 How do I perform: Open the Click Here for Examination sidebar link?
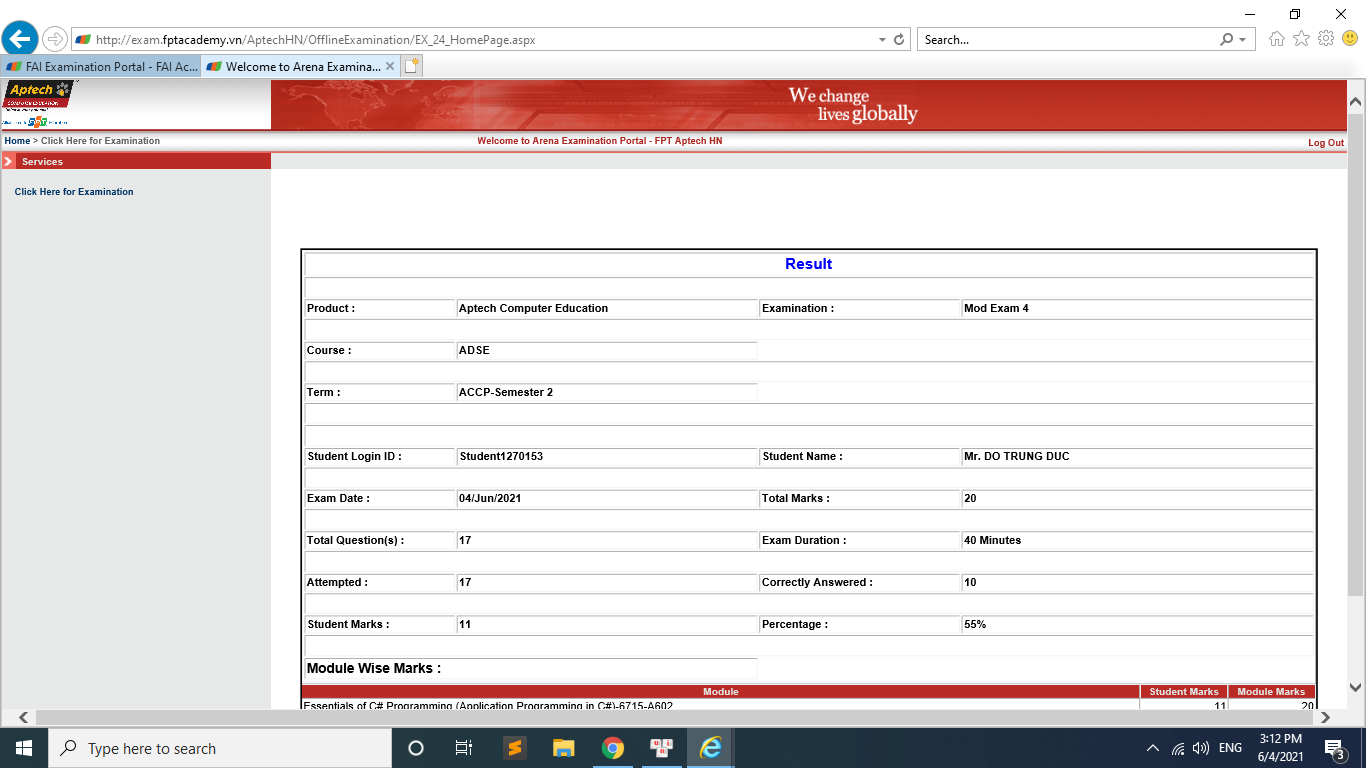[x=74, y=192]
